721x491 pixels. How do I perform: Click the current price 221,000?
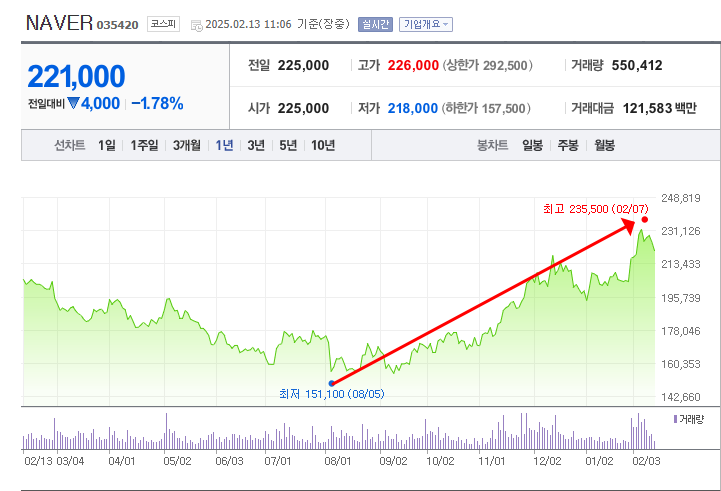pyautogui.click(x=76, y=76)
